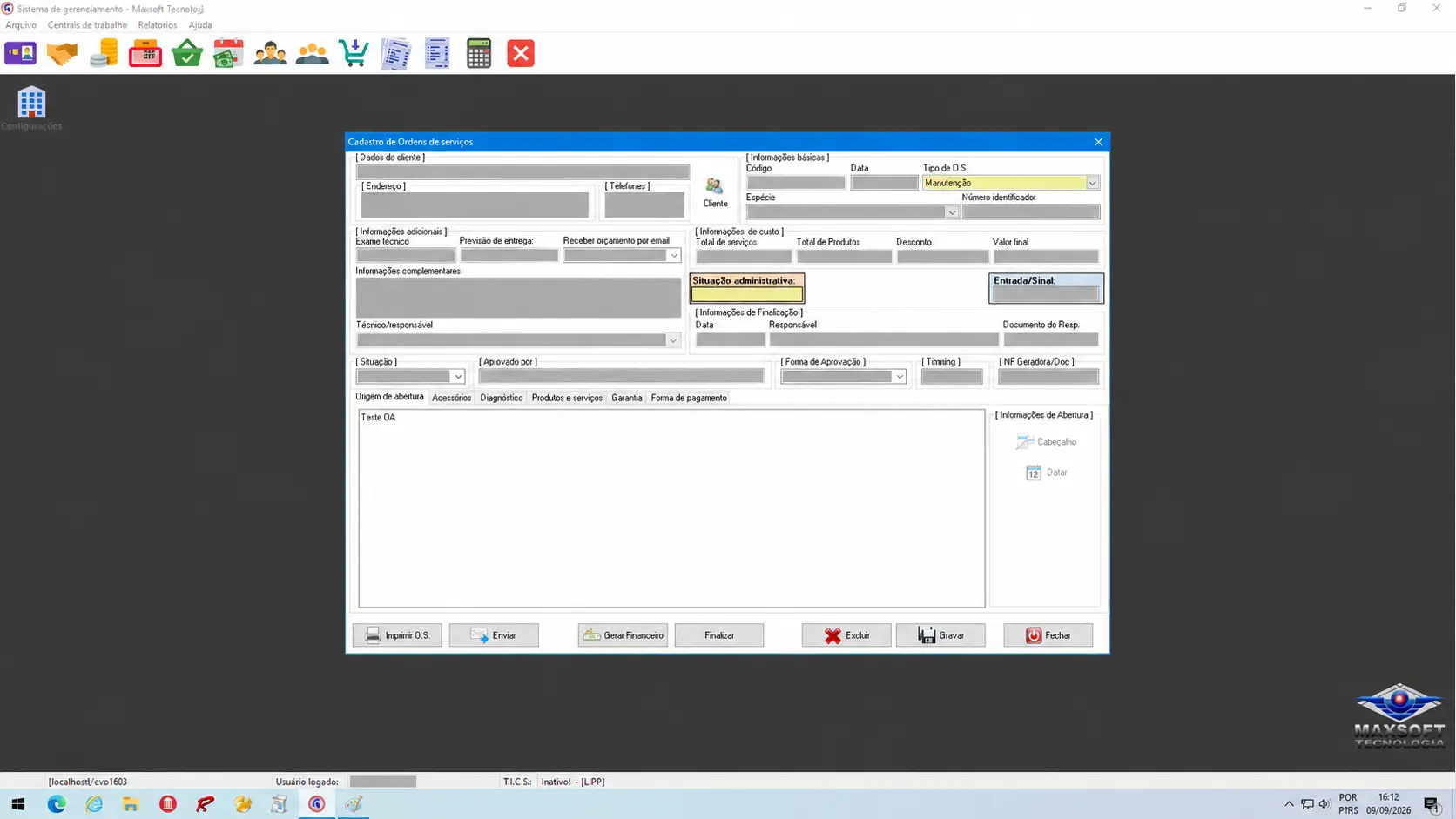1456x819 pixels.
Task: Open the Espécie dropdown arrow
Action: point(952,212)
